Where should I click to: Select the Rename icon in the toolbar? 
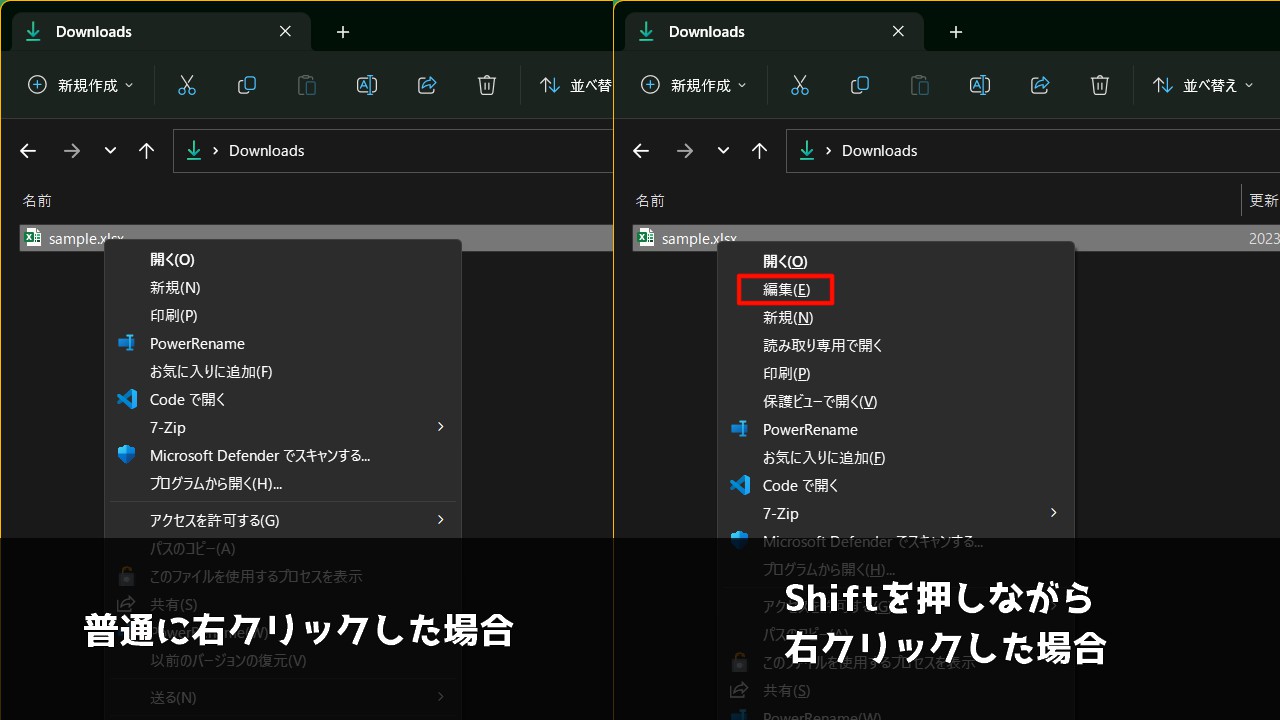pyautogui.click(x=367, y=85)
